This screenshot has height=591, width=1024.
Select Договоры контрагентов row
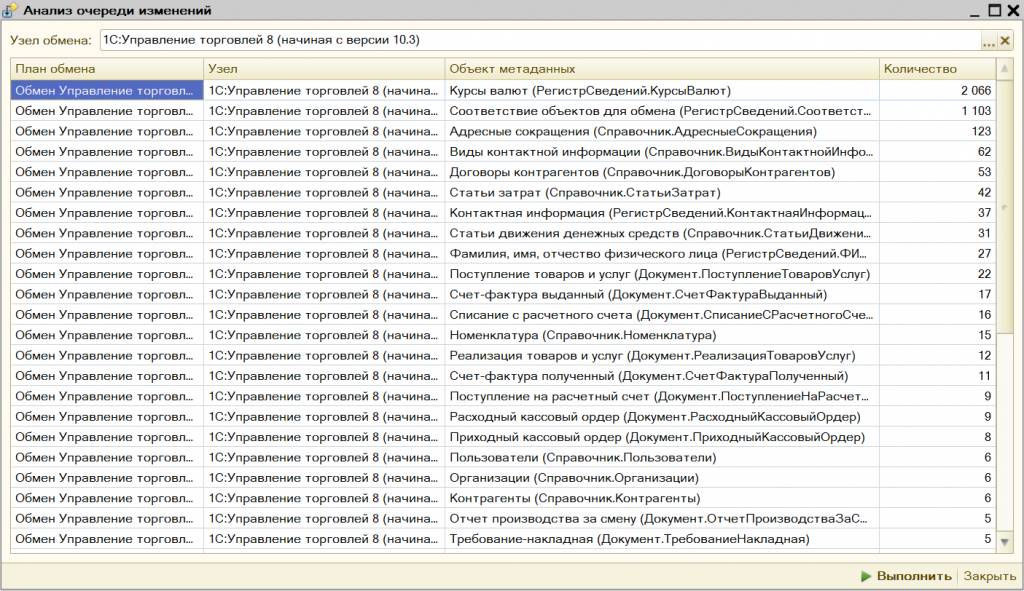[x=503, y=172]
